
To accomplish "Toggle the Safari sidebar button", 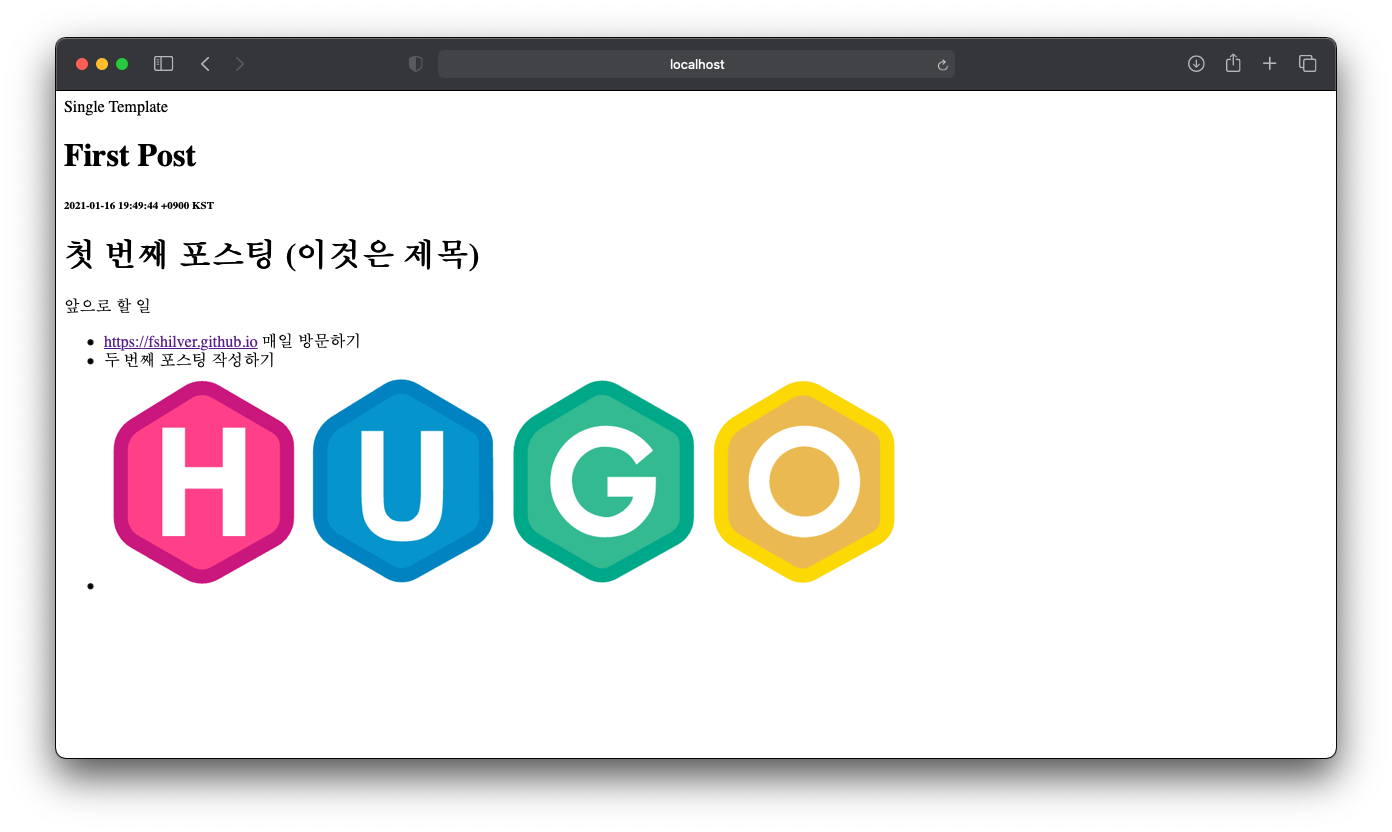I will click(x=164, y=64).
